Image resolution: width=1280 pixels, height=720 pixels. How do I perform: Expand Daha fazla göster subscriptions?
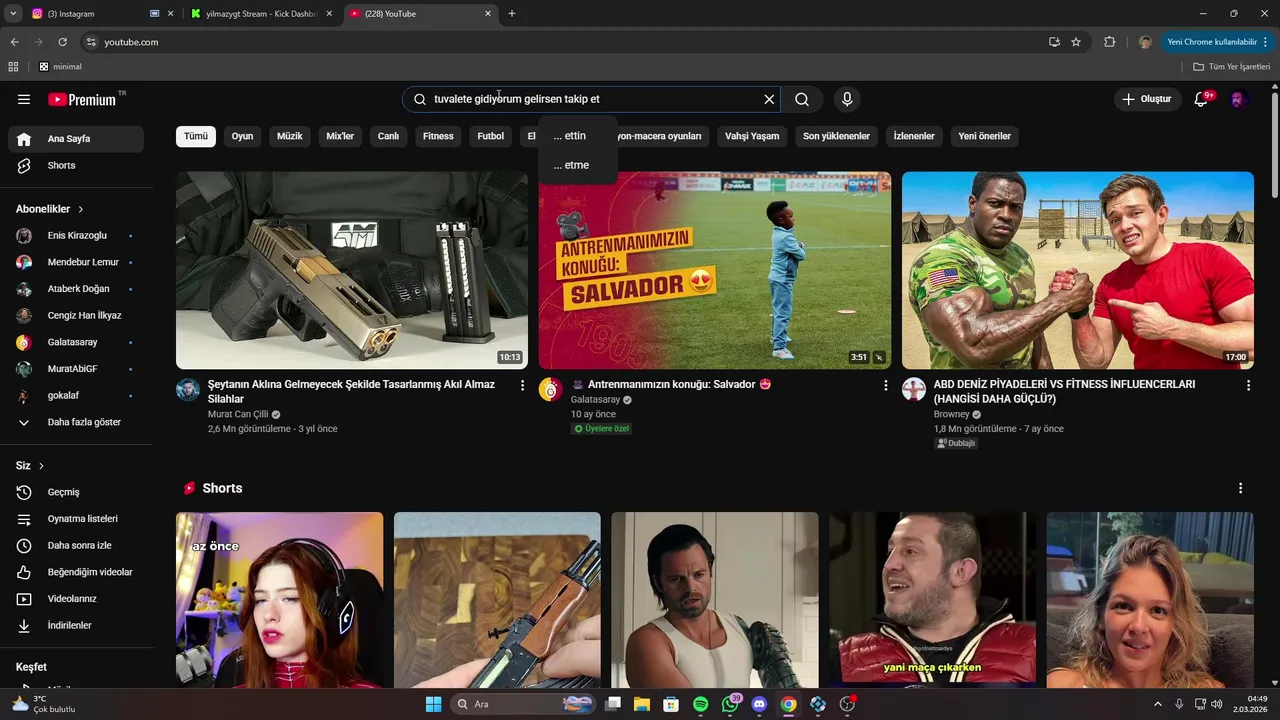click(76, 422)
